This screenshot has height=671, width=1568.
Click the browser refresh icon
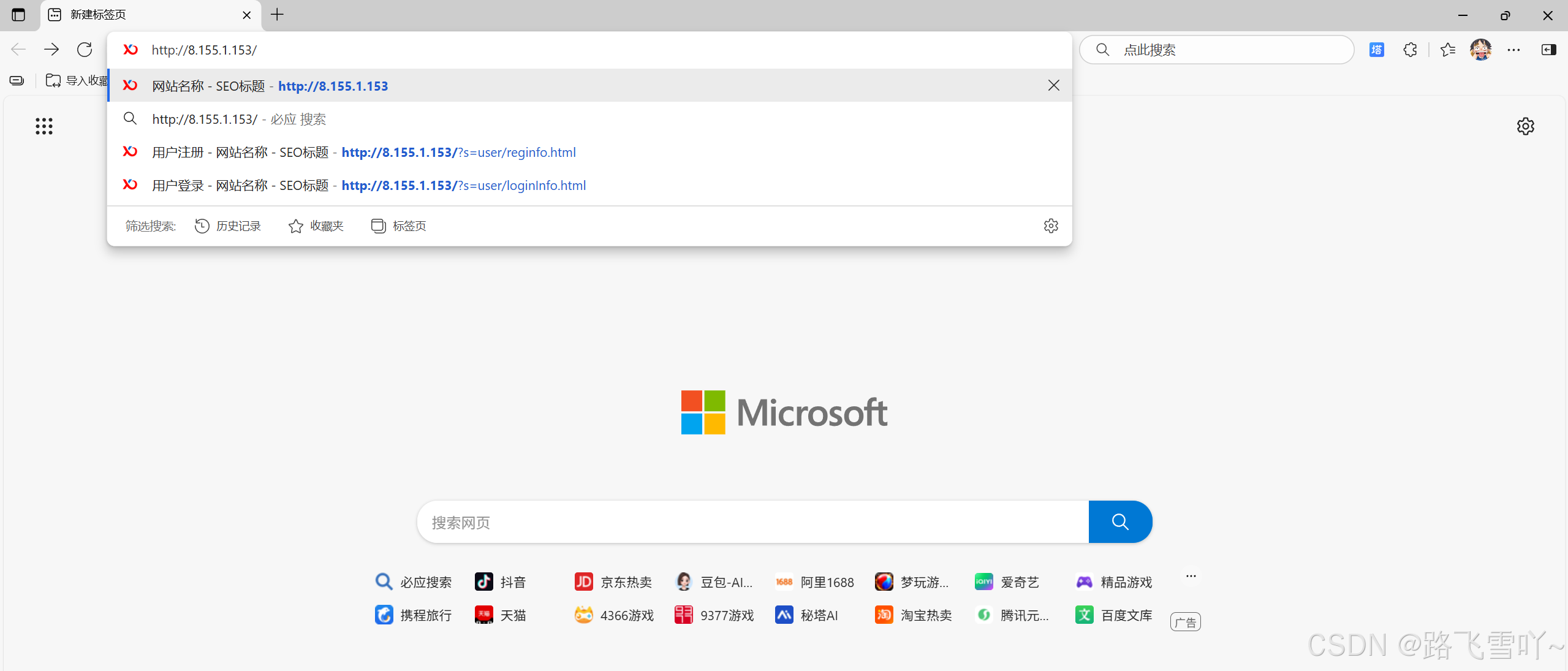85,50
